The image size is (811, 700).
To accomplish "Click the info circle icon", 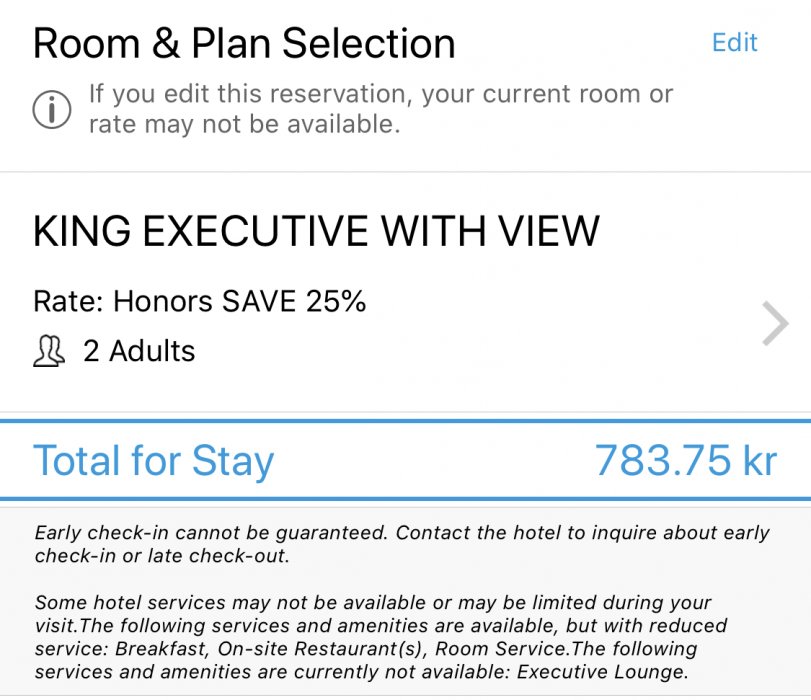I will (x=52, y=109).
